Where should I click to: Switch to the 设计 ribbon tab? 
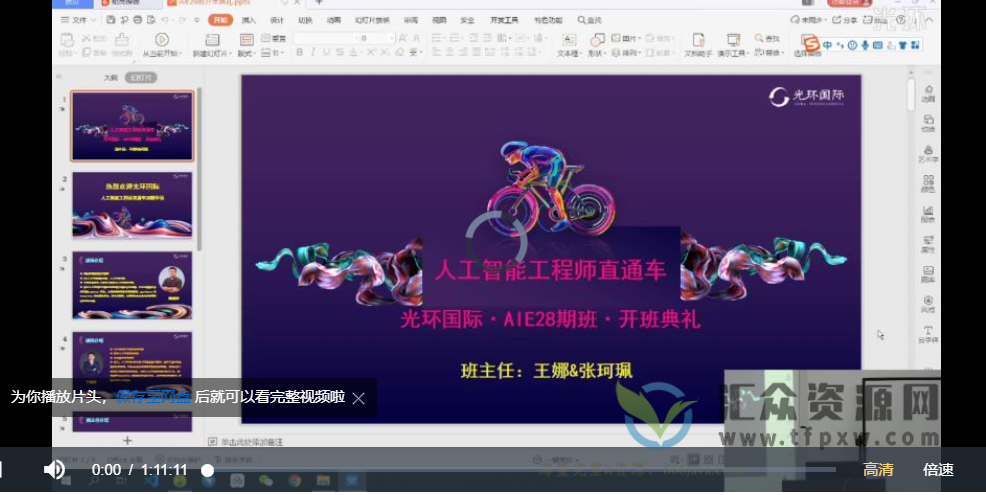click(277, 20)
